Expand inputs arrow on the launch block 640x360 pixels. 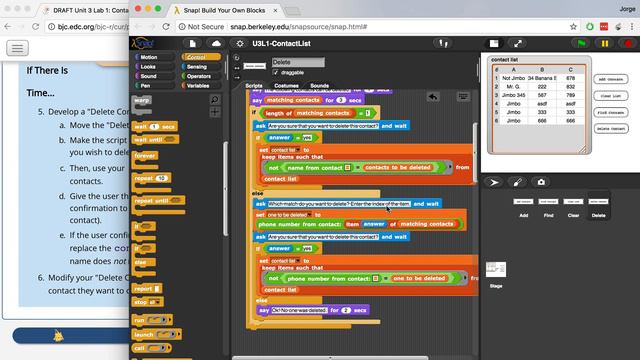(x=179, y=334)
